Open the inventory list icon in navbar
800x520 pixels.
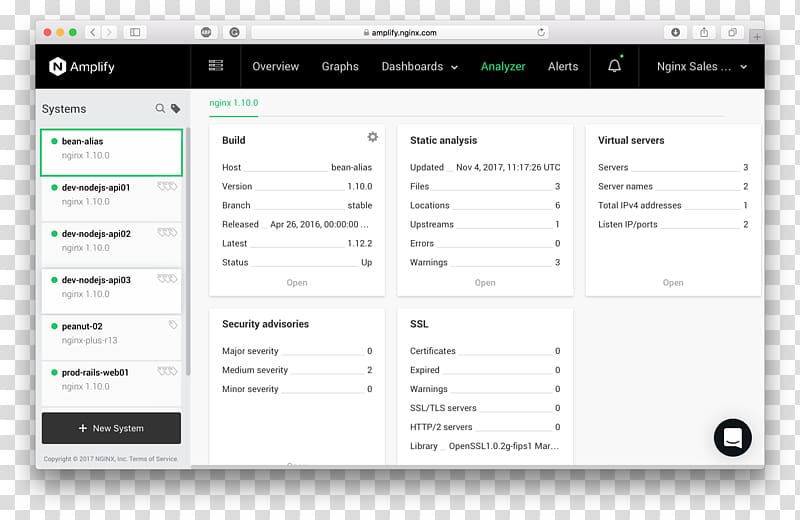(216, 65)
